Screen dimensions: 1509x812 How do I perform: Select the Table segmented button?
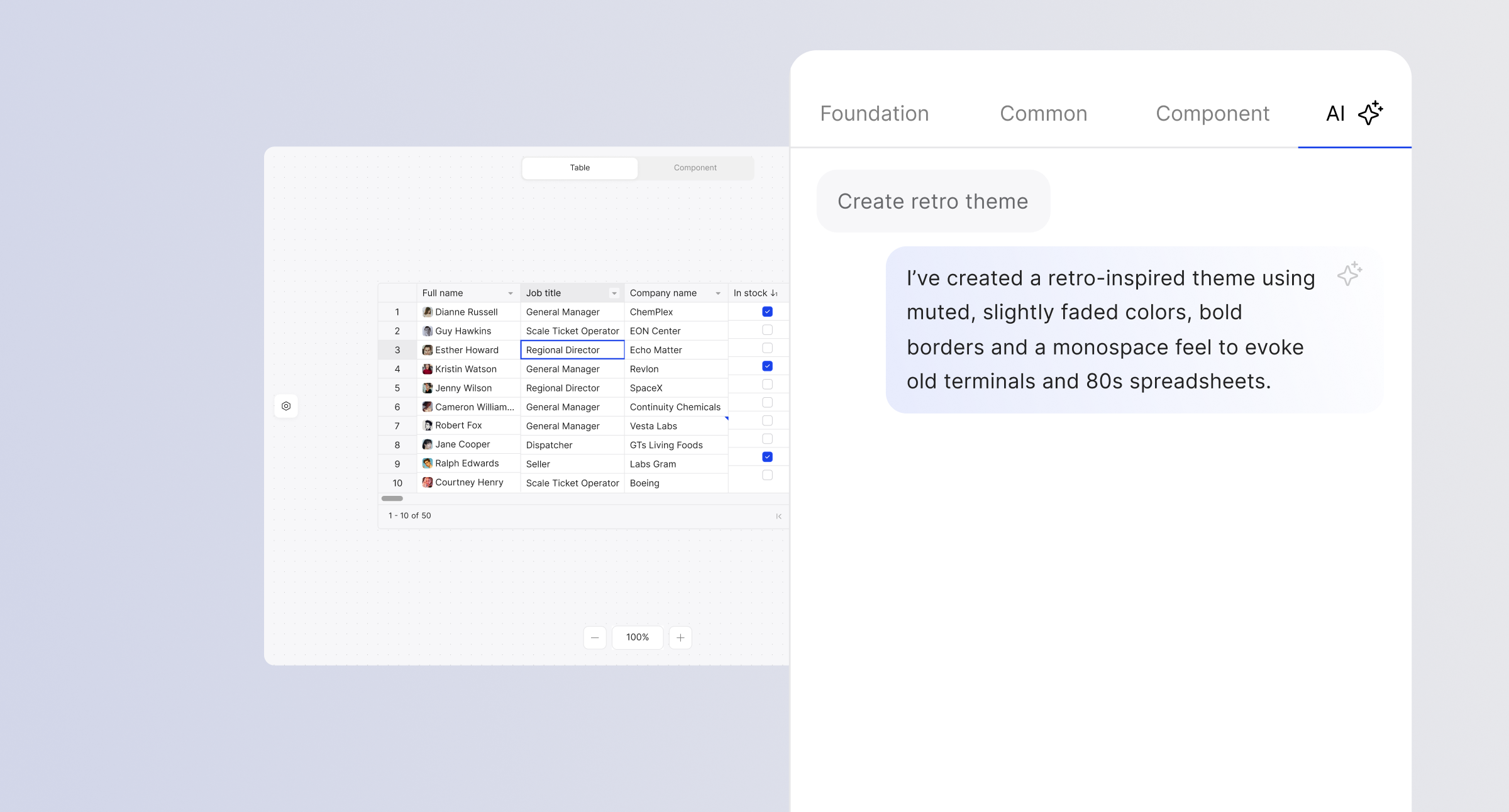(x=580, y=168)
